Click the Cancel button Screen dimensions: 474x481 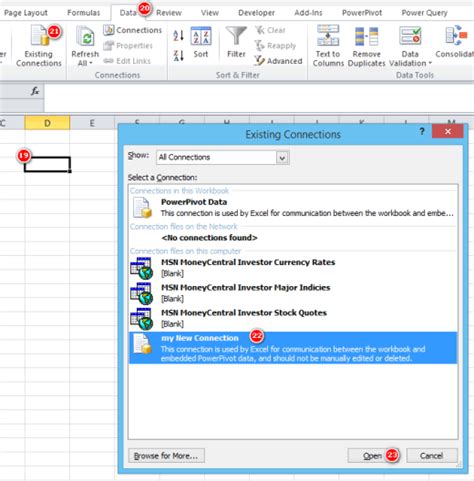pos(432,456)
